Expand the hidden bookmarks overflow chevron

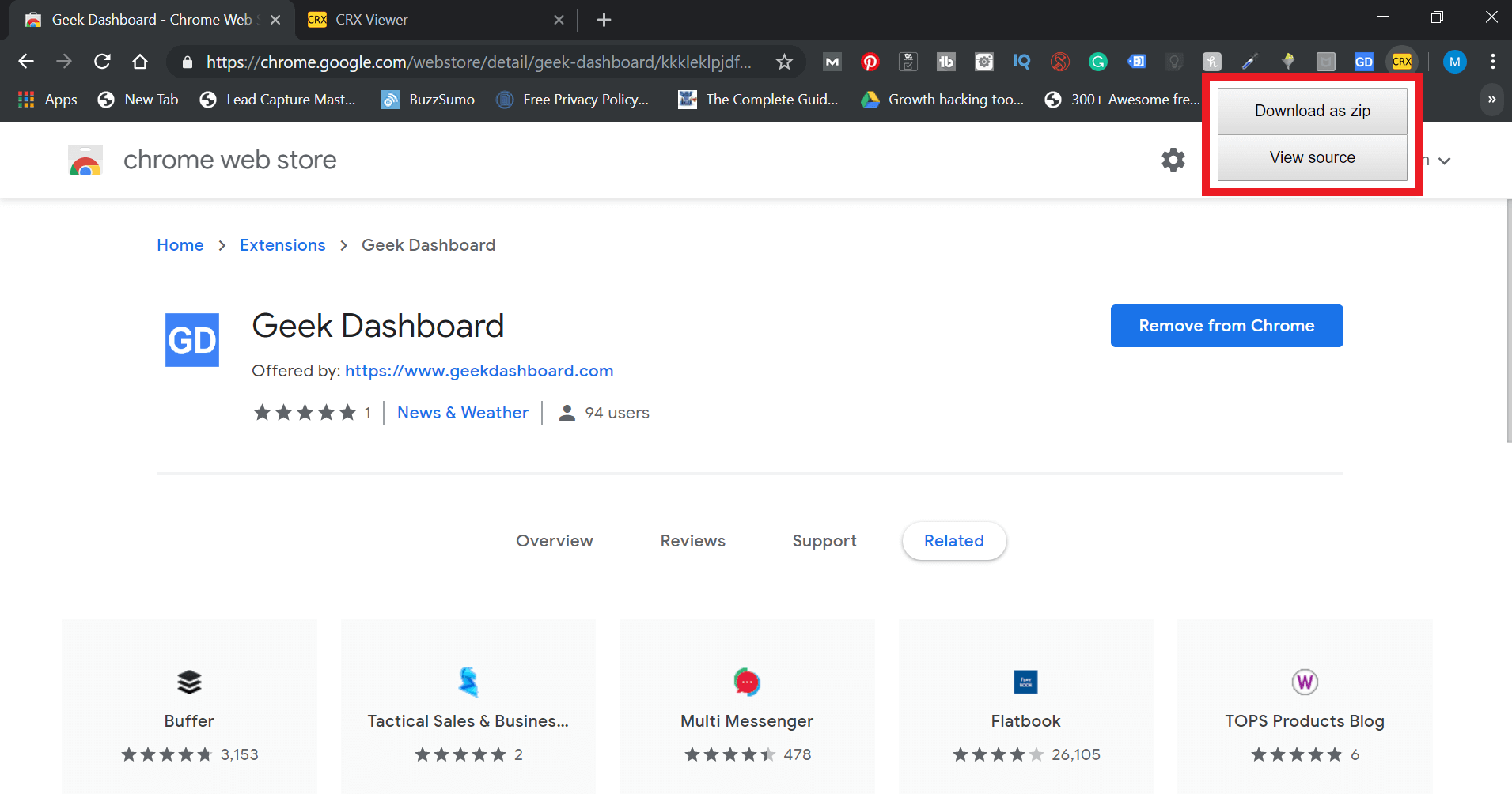tap(1491, 100)
